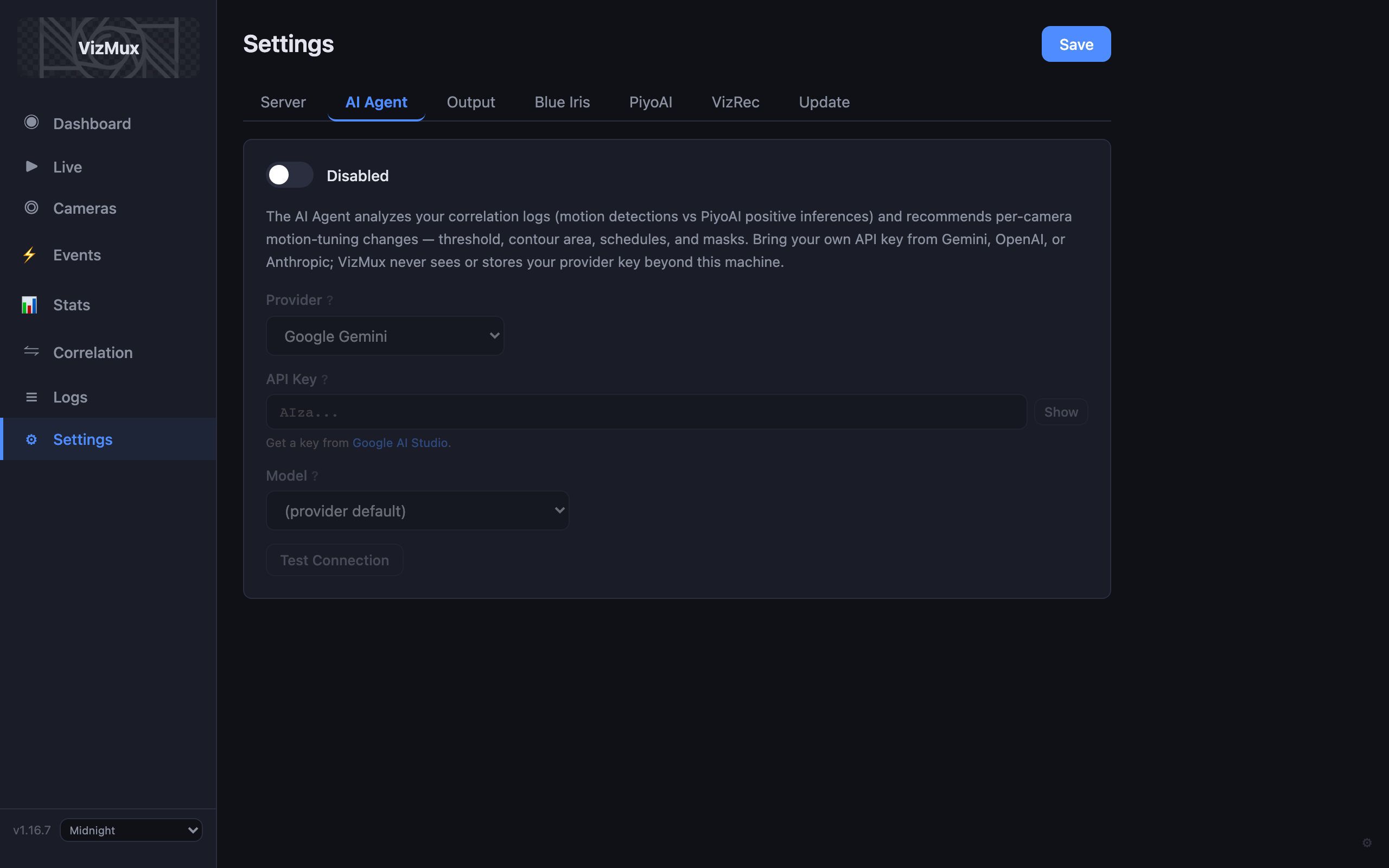This screenshot has height=868, width=1389.
Task: Open the Update tab
Action: 824,102
